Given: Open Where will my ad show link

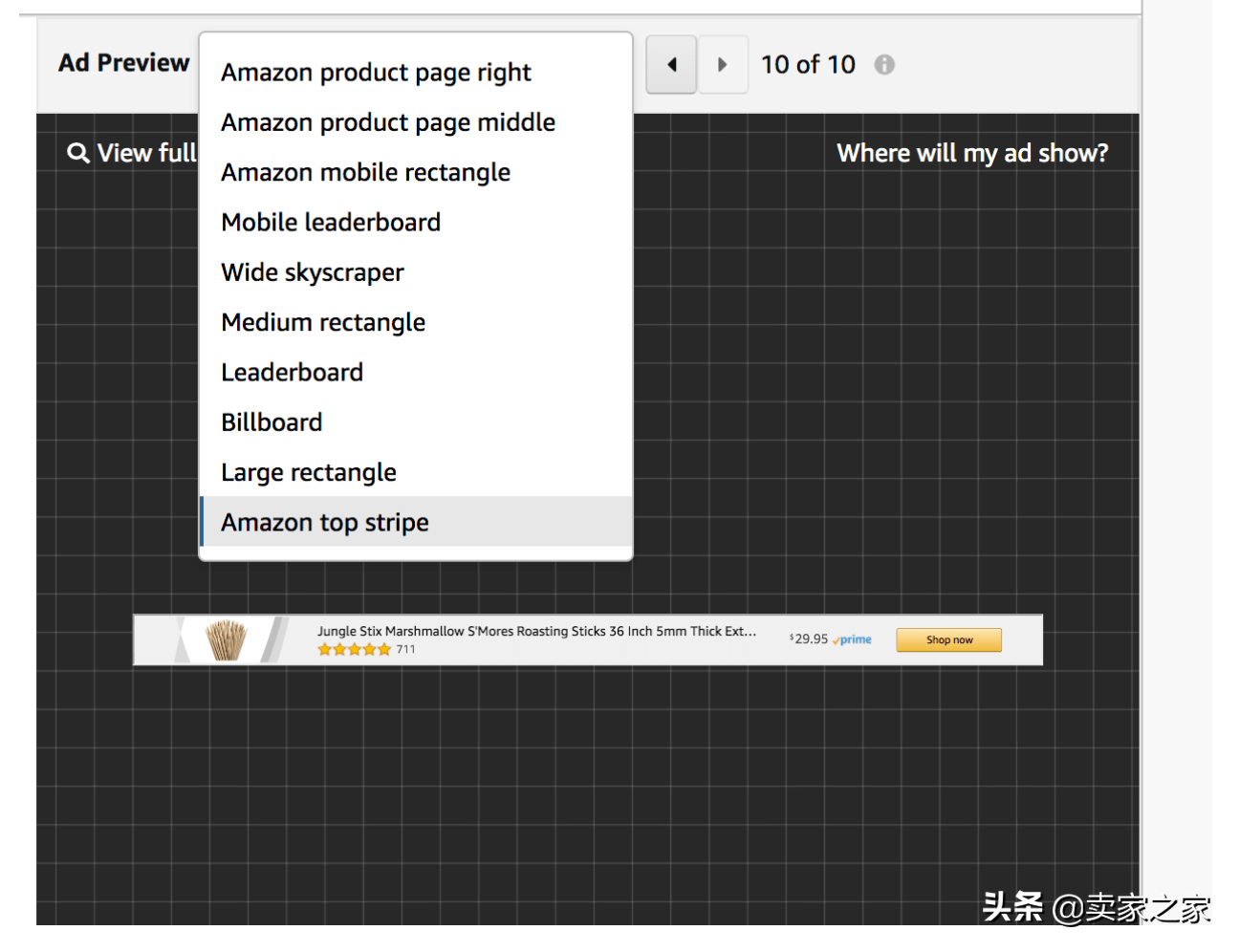Looking at the screenshot, I should (972, 153).
